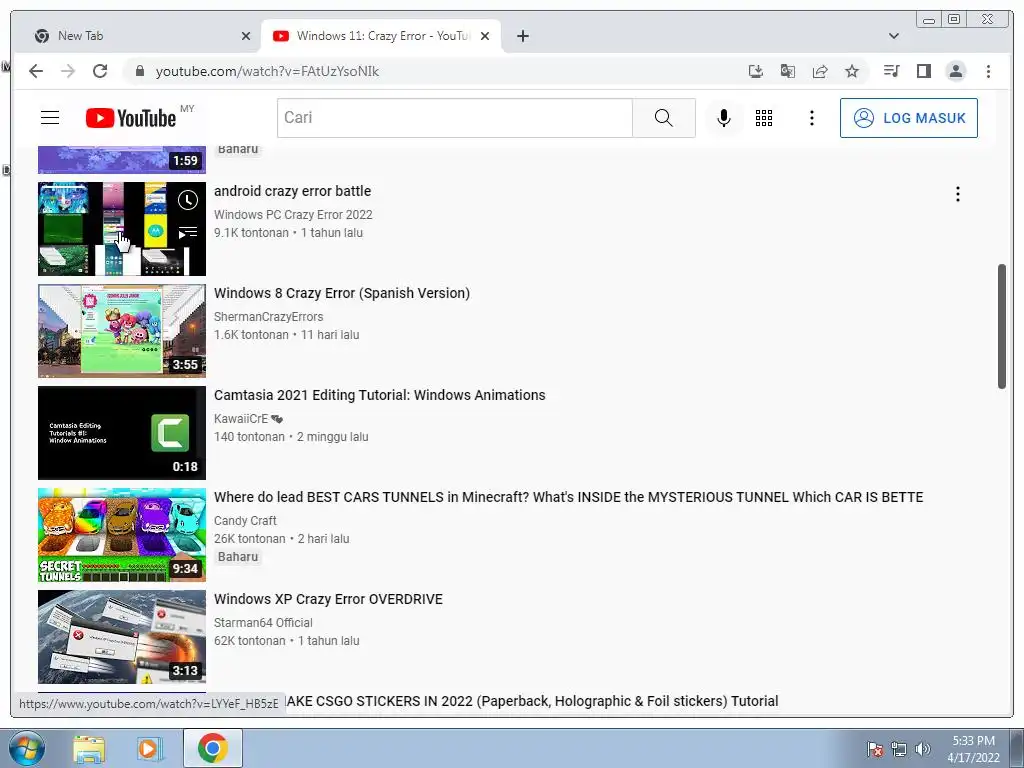Share this page via share icon
The width and height of the screenshot is (1024, 768).
(x=820, y=71)
